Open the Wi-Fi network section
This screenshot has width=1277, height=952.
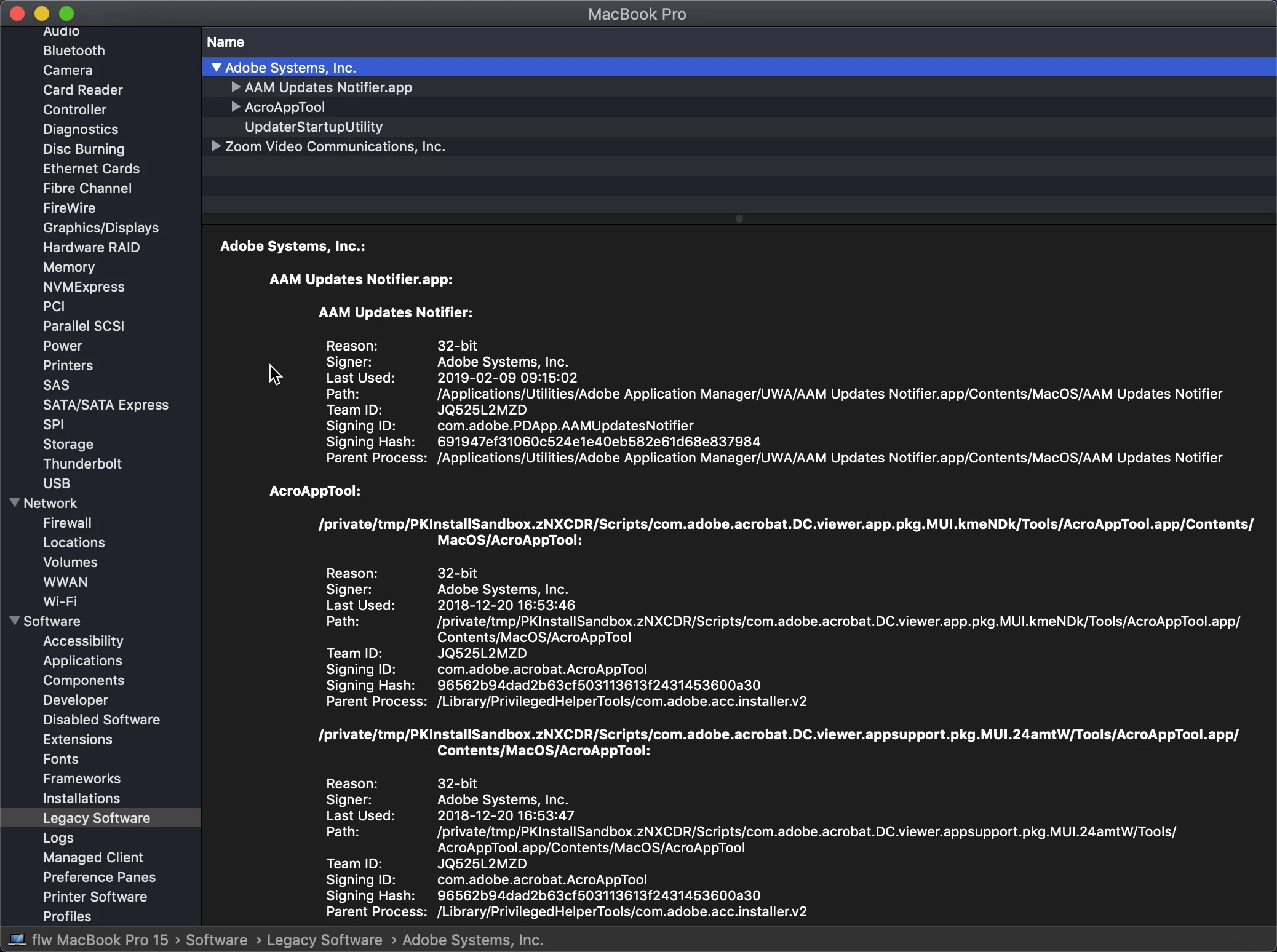point(60,601)
